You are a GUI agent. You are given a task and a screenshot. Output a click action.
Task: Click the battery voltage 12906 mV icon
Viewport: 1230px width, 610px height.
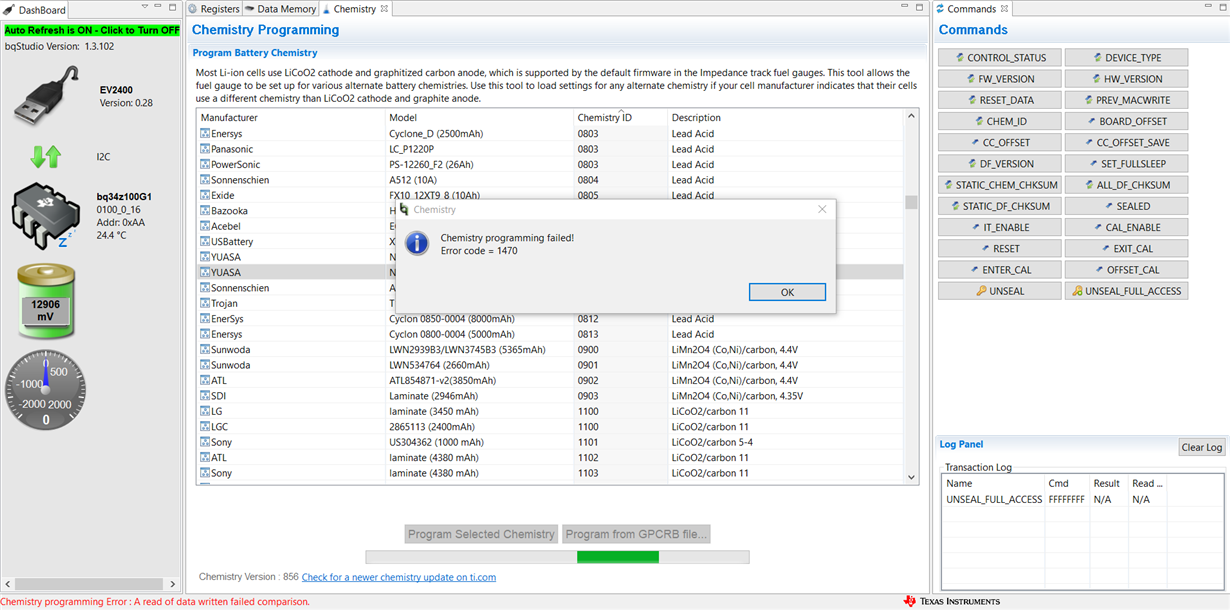[x=46, y=303]
